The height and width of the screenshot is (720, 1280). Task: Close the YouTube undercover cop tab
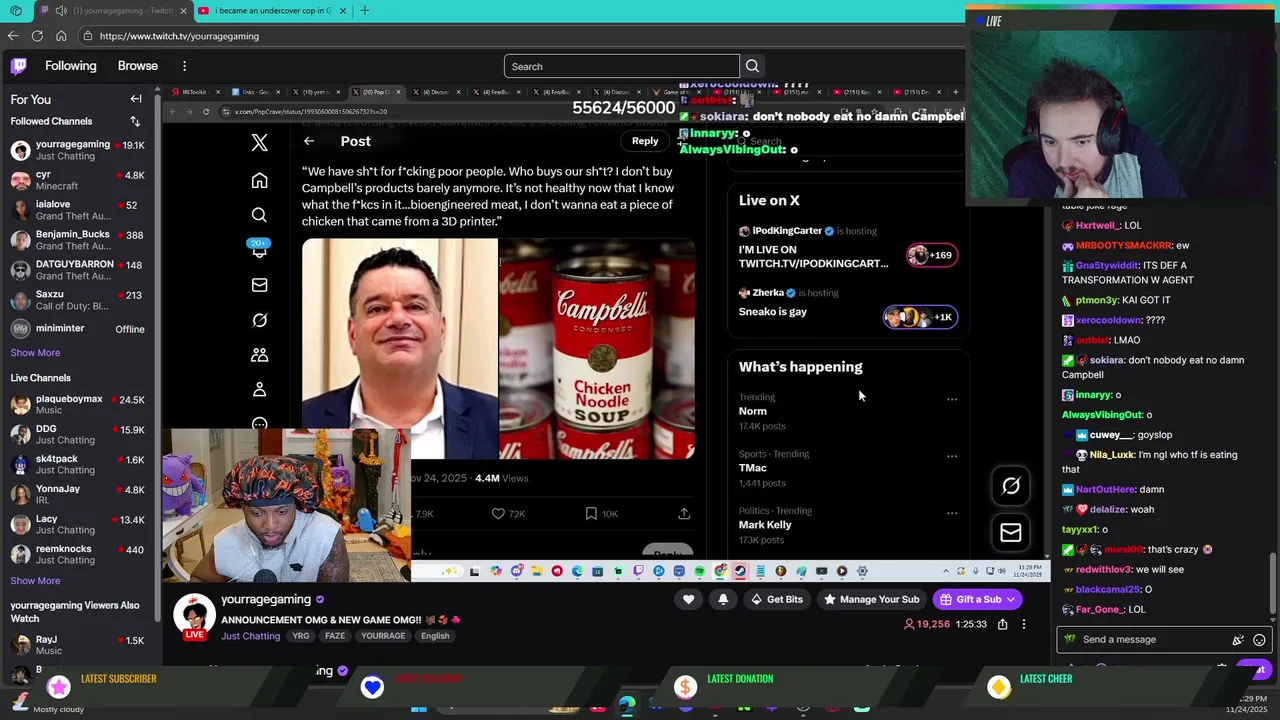(343, 11)
